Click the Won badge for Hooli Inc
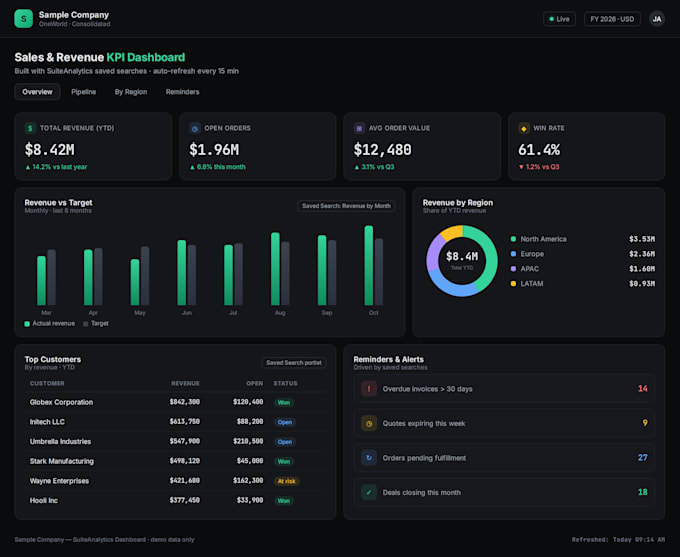680x557 pixels. coord(284,501)
